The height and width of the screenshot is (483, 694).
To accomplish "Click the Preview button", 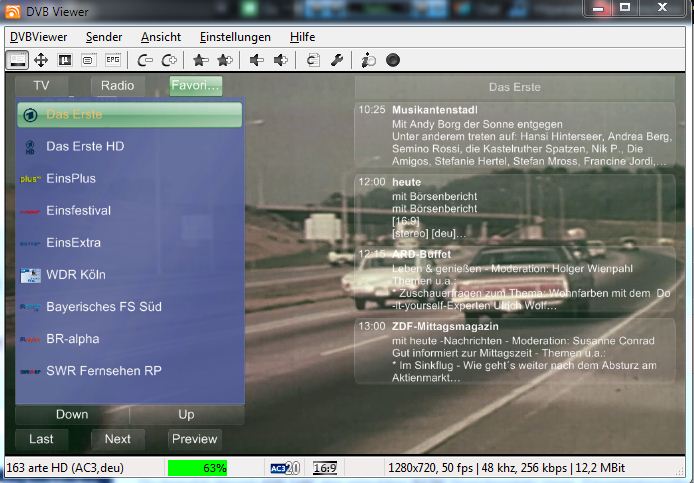I will (195, 439).
